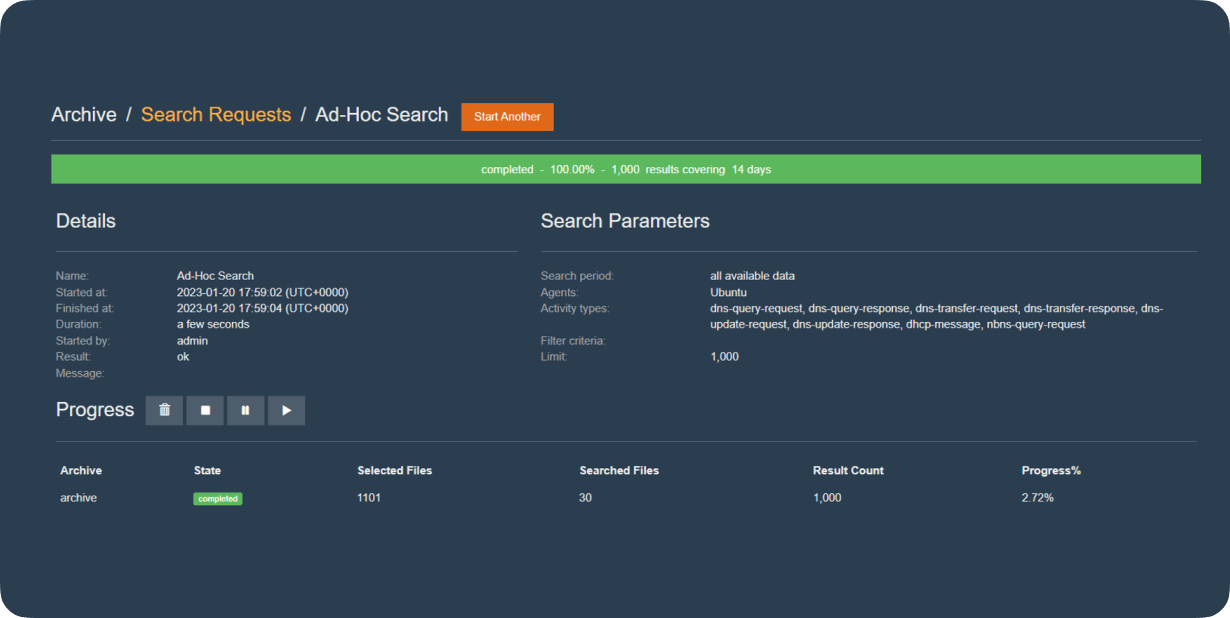The height and width of the screenshot is (618, 1230).
Task: Sort by the Archive column header
Action: click(81, 470)
